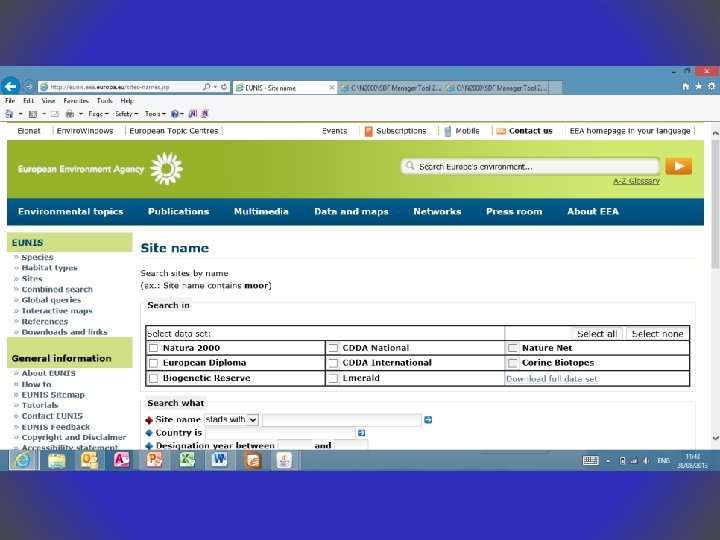The image size is (720, 540).
Task: Check the Emerald checkbox
Action: coord(333,378)
